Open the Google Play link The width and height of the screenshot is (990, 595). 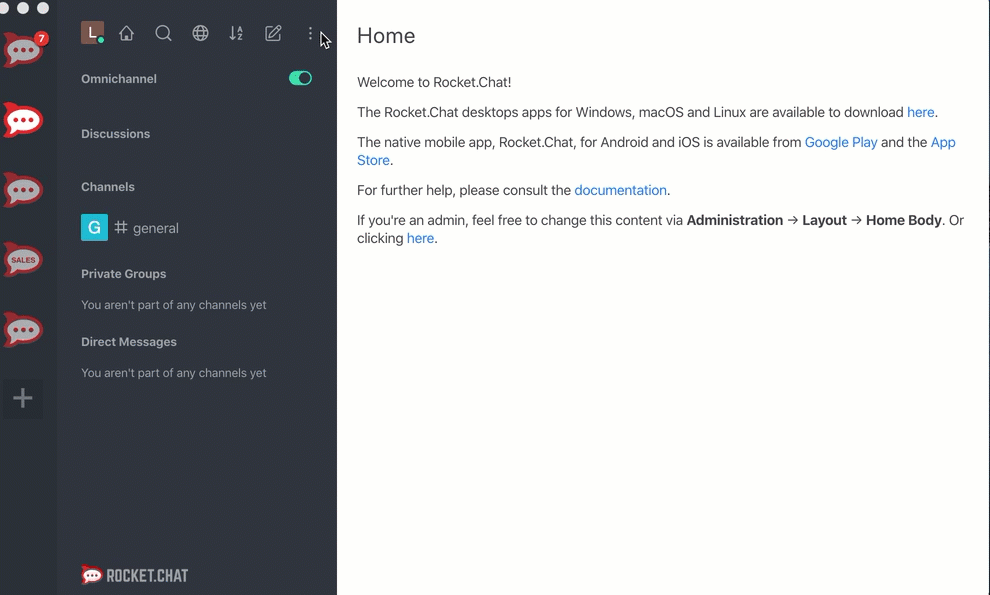841,143
